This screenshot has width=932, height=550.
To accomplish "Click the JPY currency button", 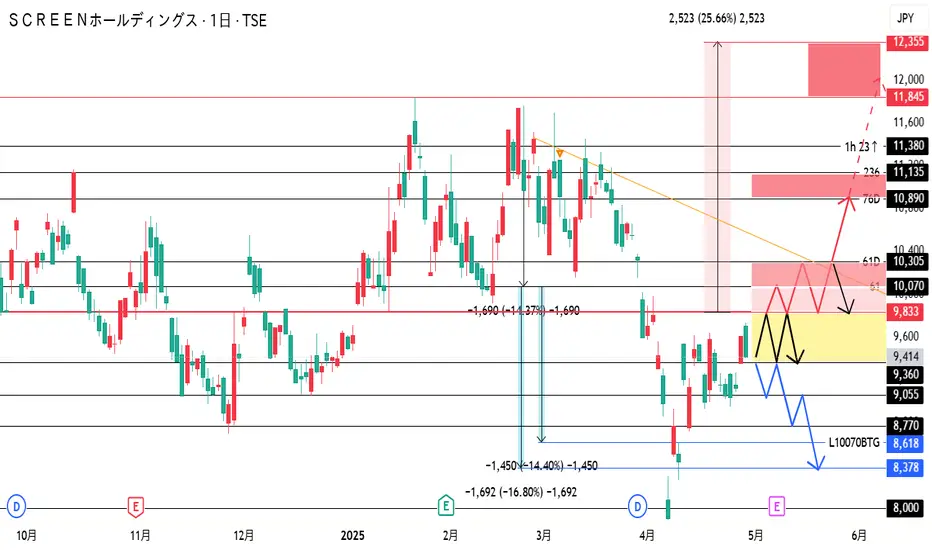I will tap(905, 18).
